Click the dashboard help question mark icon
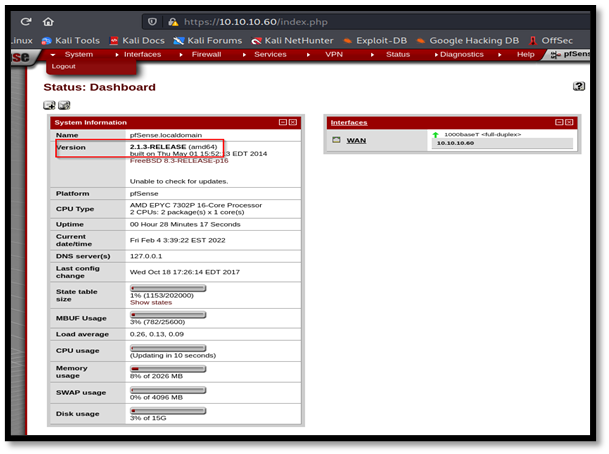 pos(579,86)
